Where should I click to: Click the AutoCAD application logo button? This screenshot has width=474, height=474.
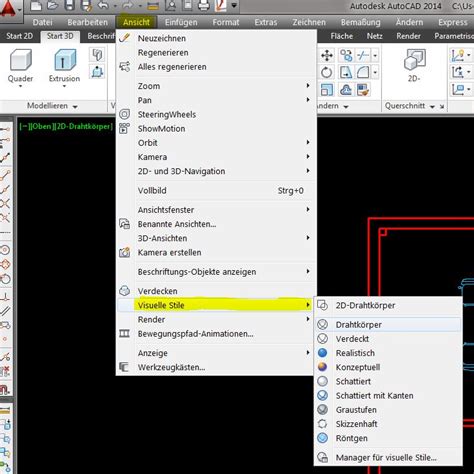[x=8, y=8]
